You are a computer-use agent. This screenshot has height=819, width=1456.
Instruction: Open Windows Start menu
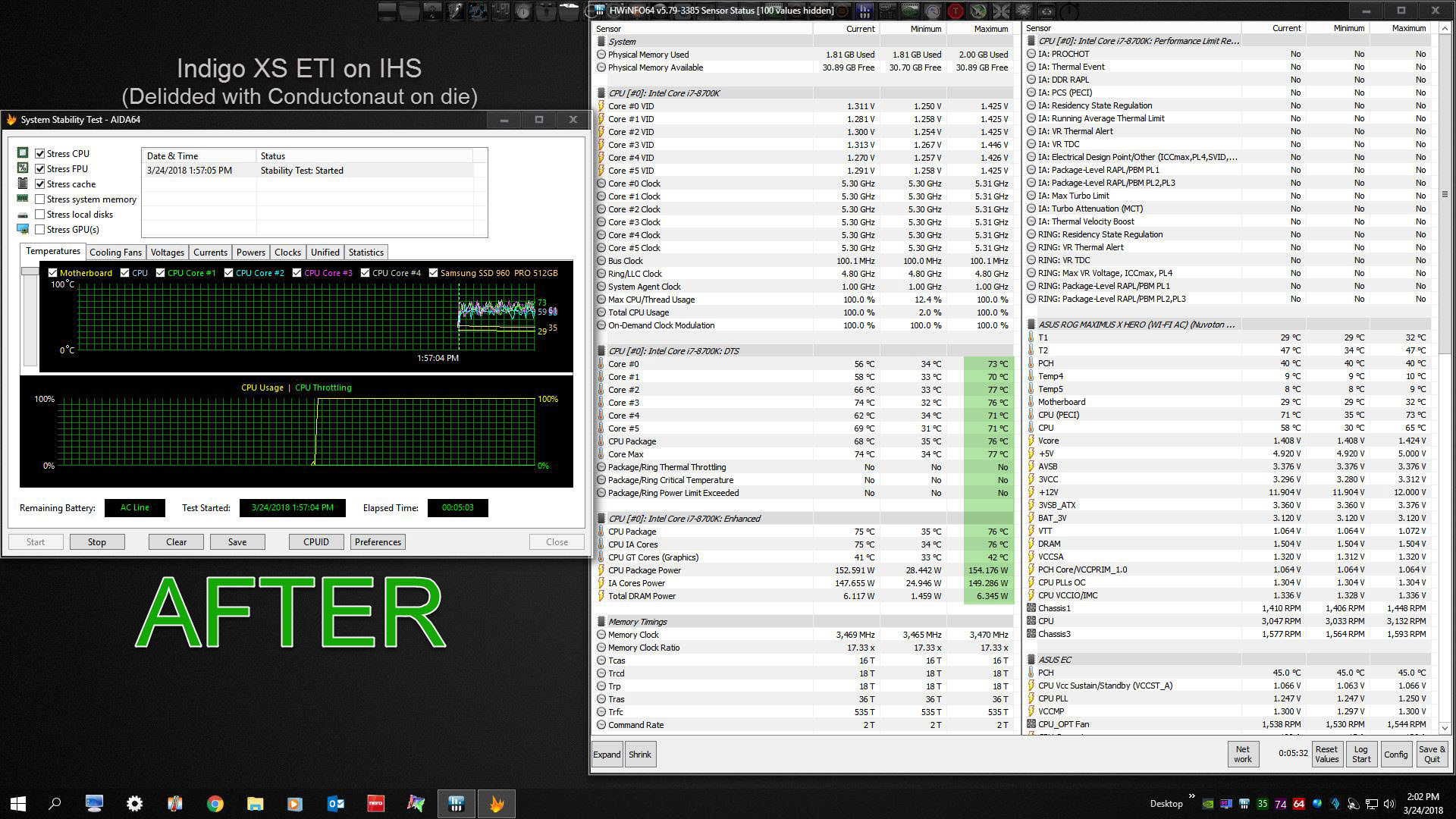pyautogui.click(x=18, y=803)
